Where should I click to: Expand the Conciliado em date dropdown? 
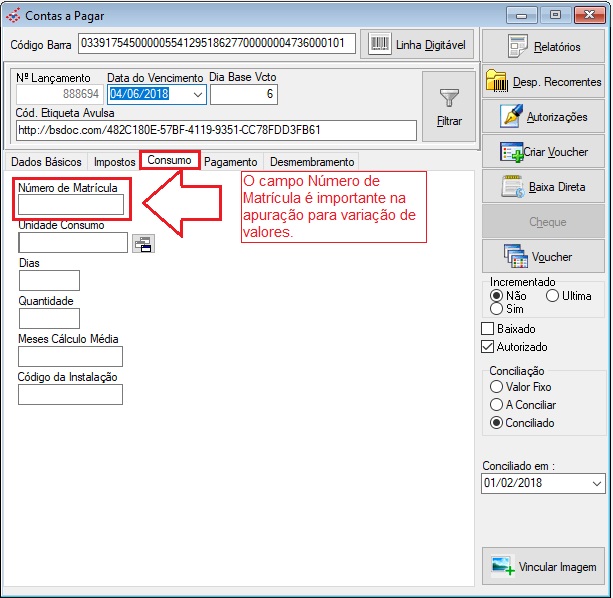pyautogui.click(x=596, y=484)
